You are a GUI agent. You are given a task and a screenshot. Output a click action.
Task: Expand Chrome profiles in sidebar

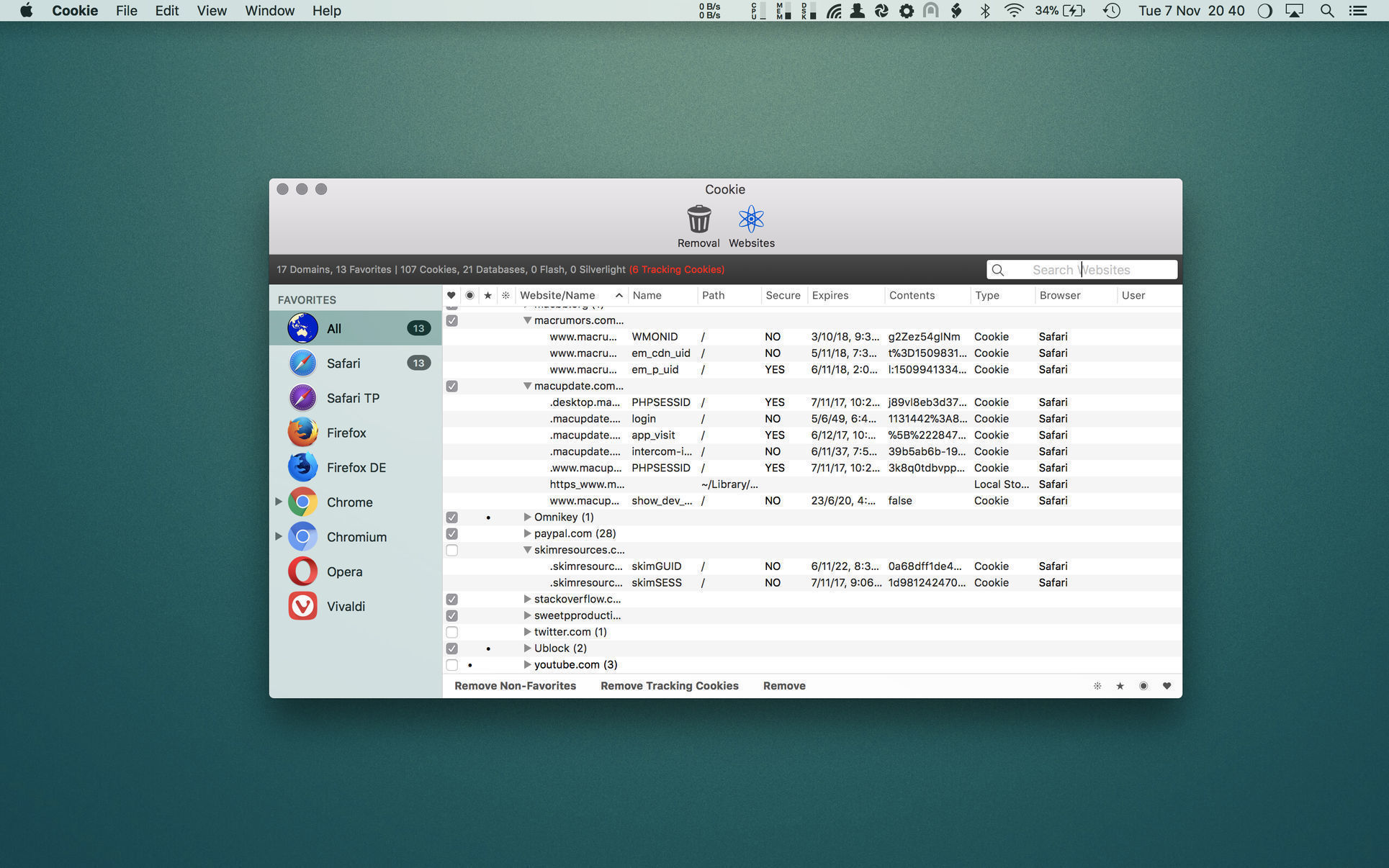point(279,502)
